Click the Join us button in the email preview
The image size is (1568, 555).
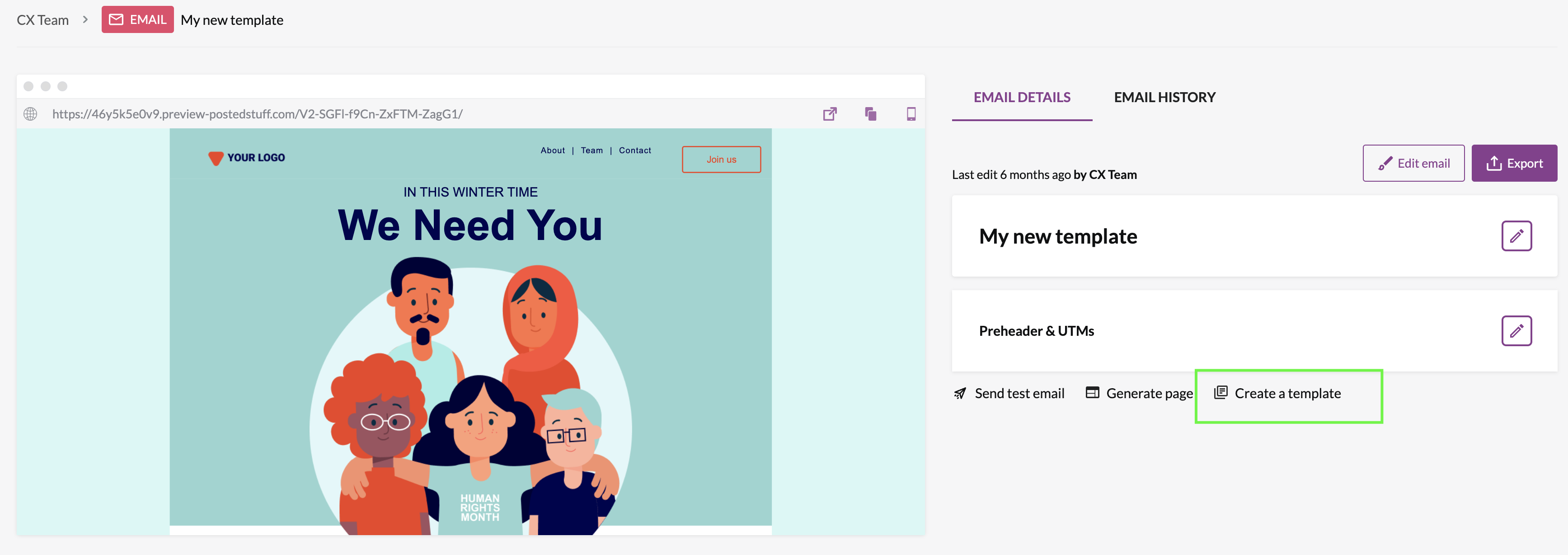point(721,160)
